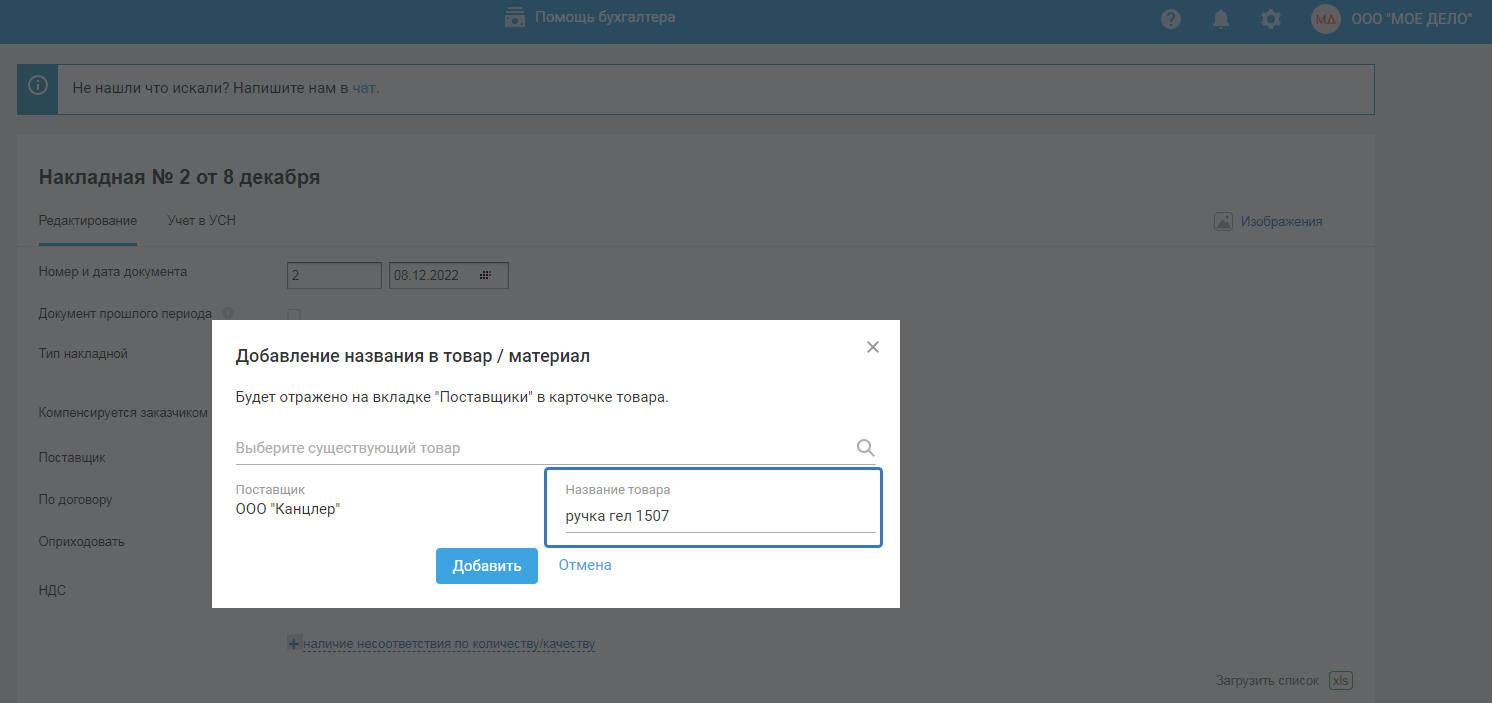Click supplier name ООО "Канцлер"
Image resolution: width=1492 pixels, height=703 pixels.
288,509
